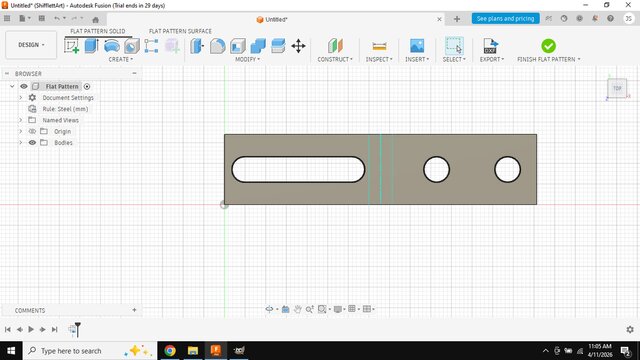Click the Orbit tool in navigation bar
Image resolution: width=640 pixels, height=360 pixels.
[x=269, y=309]
